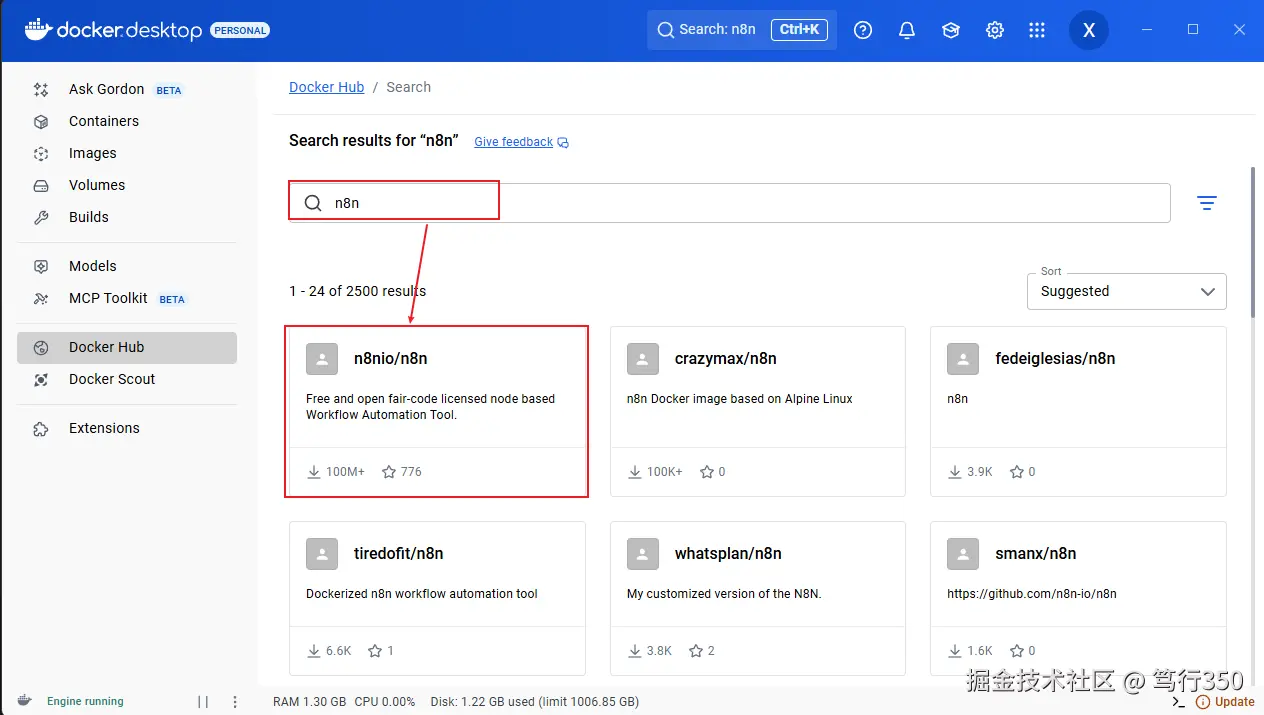Open the Learning center graduation cap icon

tap(951, 31)
